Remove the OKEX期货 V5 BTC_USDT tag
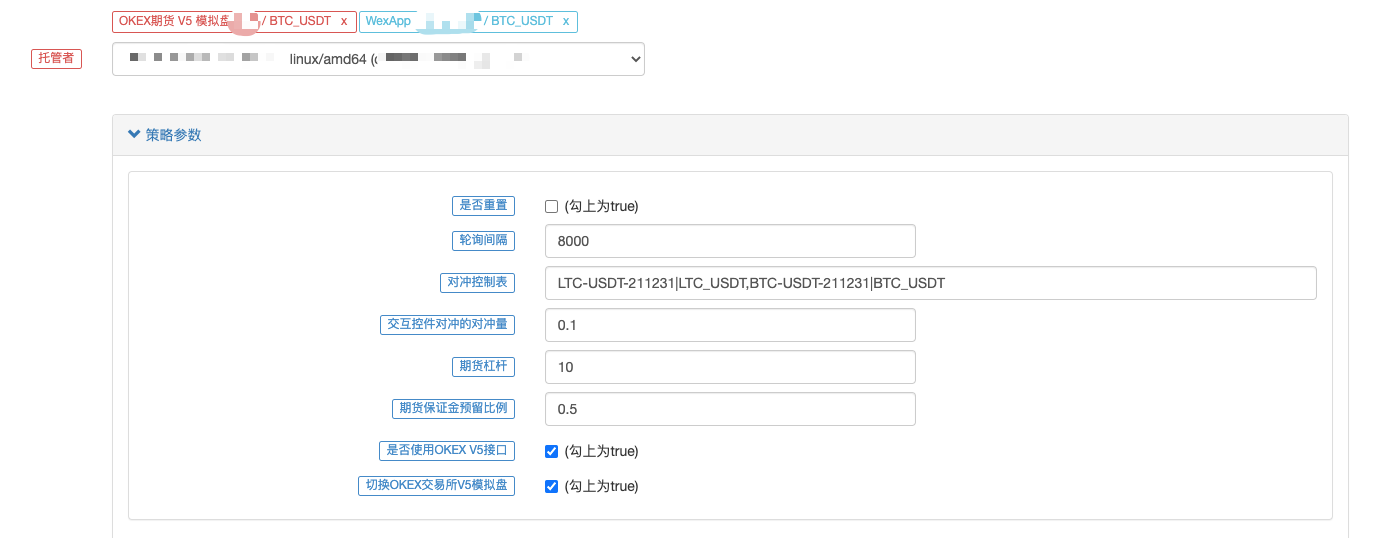Viewport: 1381px width, 538px height. click(x=344, y=21)
